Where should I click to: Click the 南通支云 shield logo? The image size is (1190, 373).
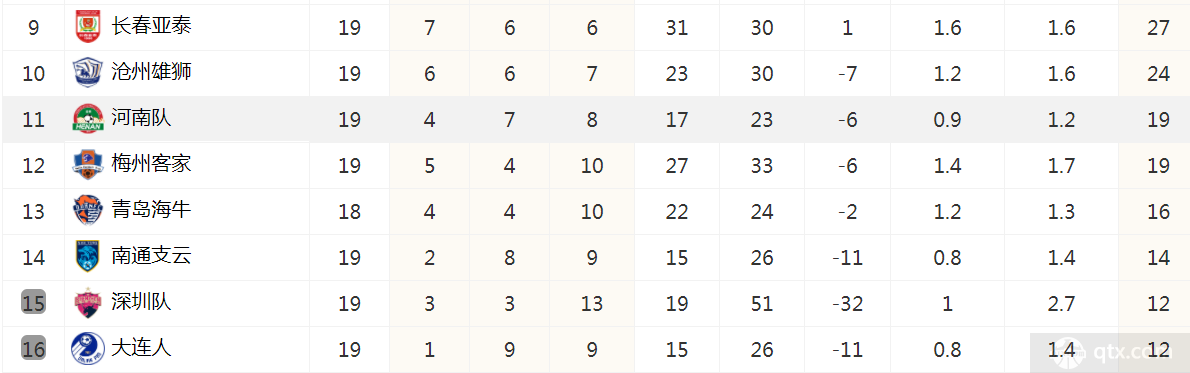point(87,257)
